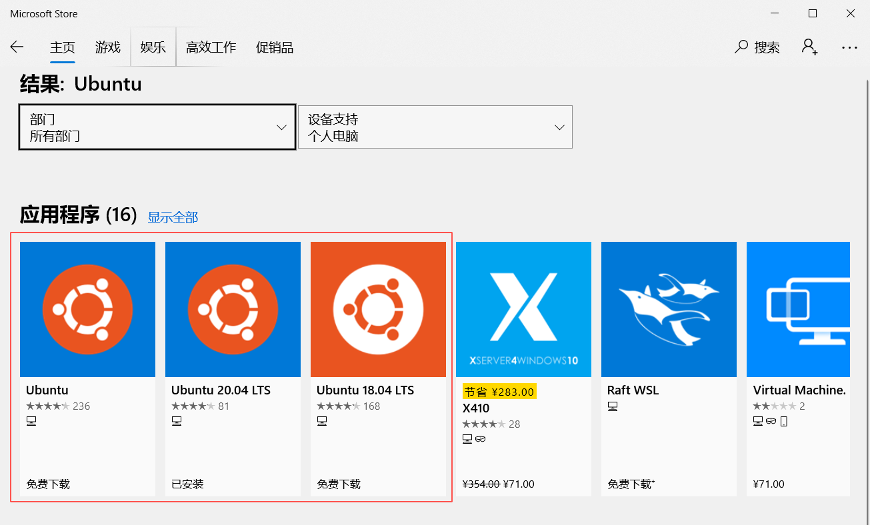Screen dimensions: 870x526
Task: Click PC device icon under Ubuntu 20.04 LTS
Action: click(176, 422)
